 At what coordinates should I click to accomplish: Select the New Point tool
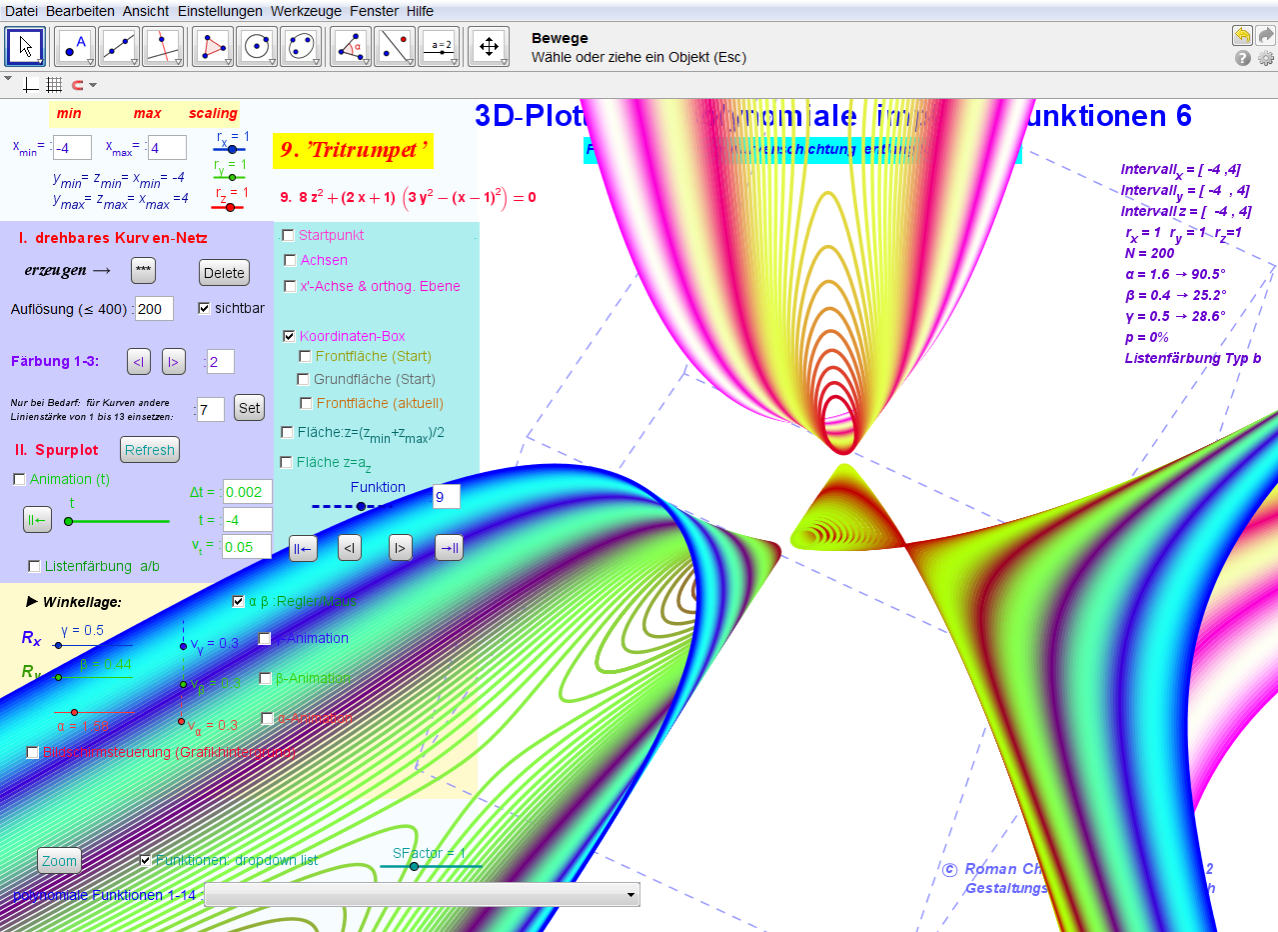click(x=74, y=46)
